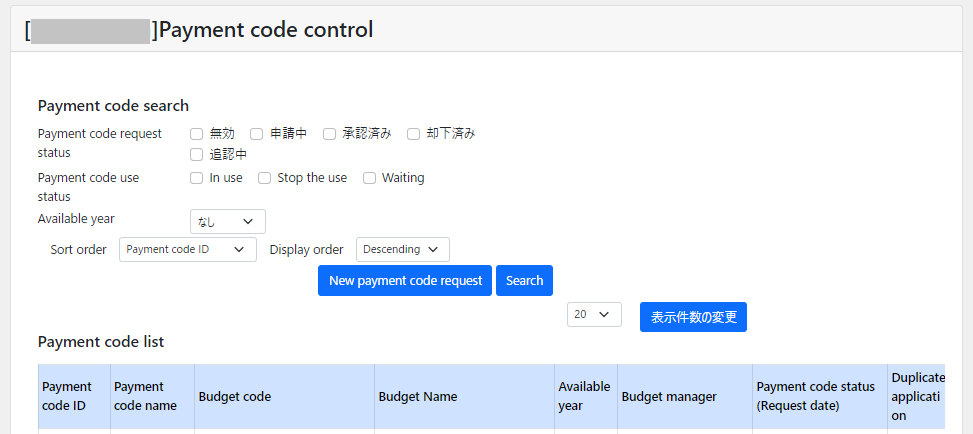Image resolution: width=973 pixels, height=434 pixels.
Task: Open the 20 items per page dropdown
Action: pos(594,315)
